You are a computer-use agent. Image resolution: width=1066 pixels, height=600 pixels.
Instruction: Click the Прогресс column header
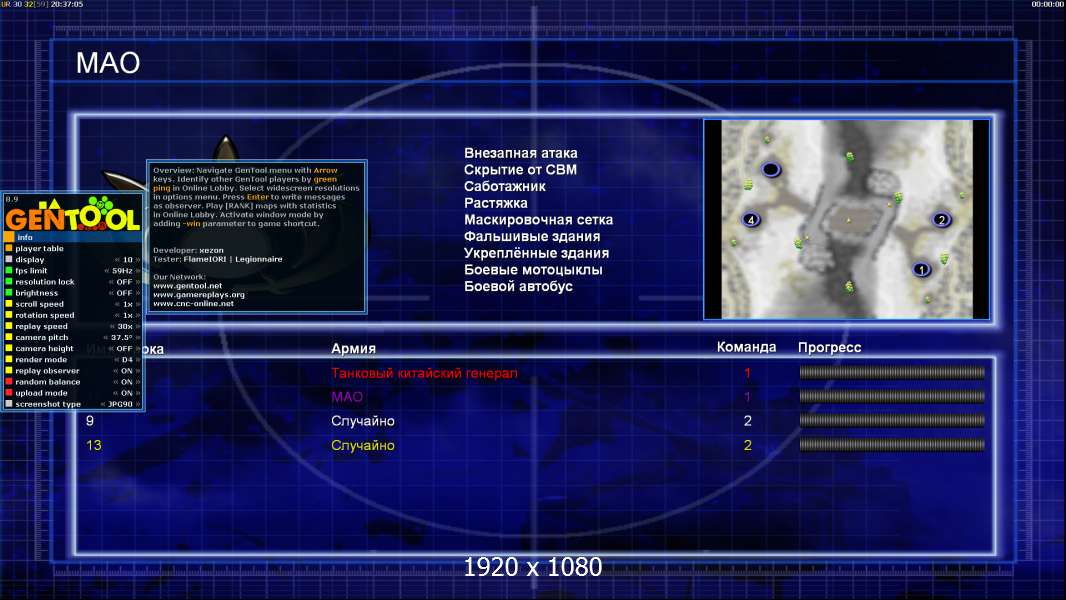coord(829,347)
